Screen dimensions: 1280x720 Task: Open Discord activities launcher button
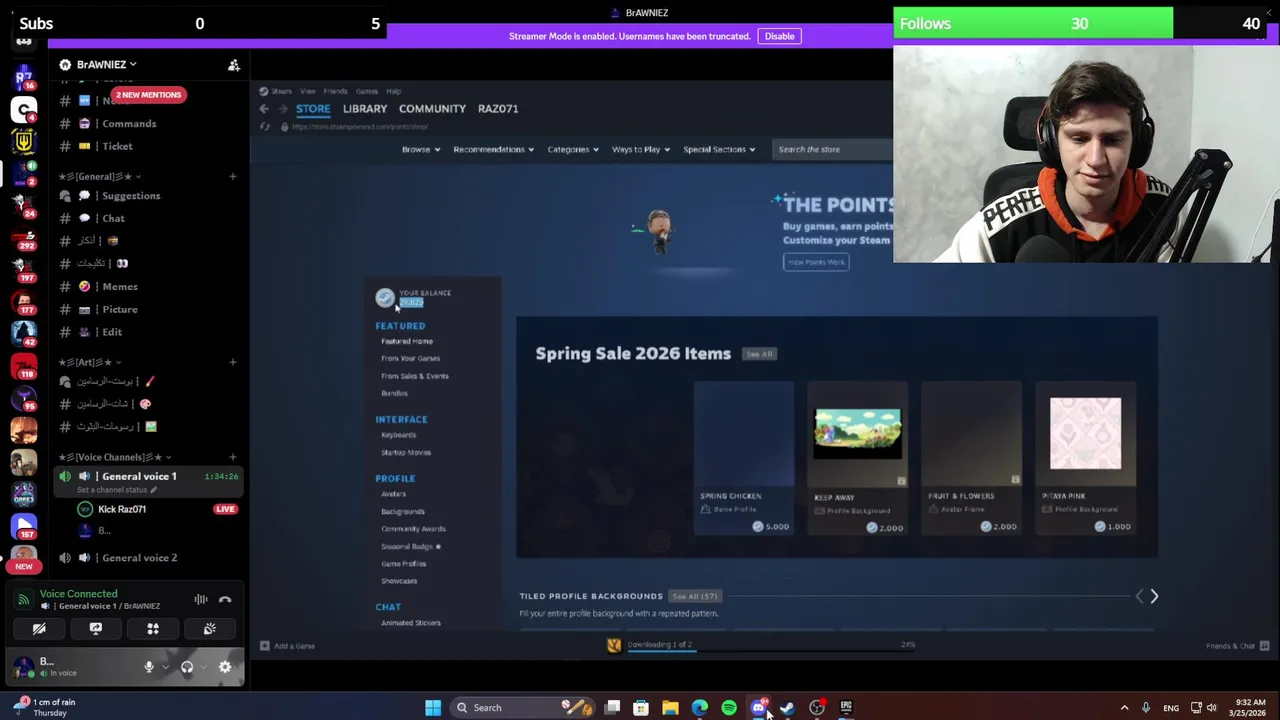click(153, 629)
